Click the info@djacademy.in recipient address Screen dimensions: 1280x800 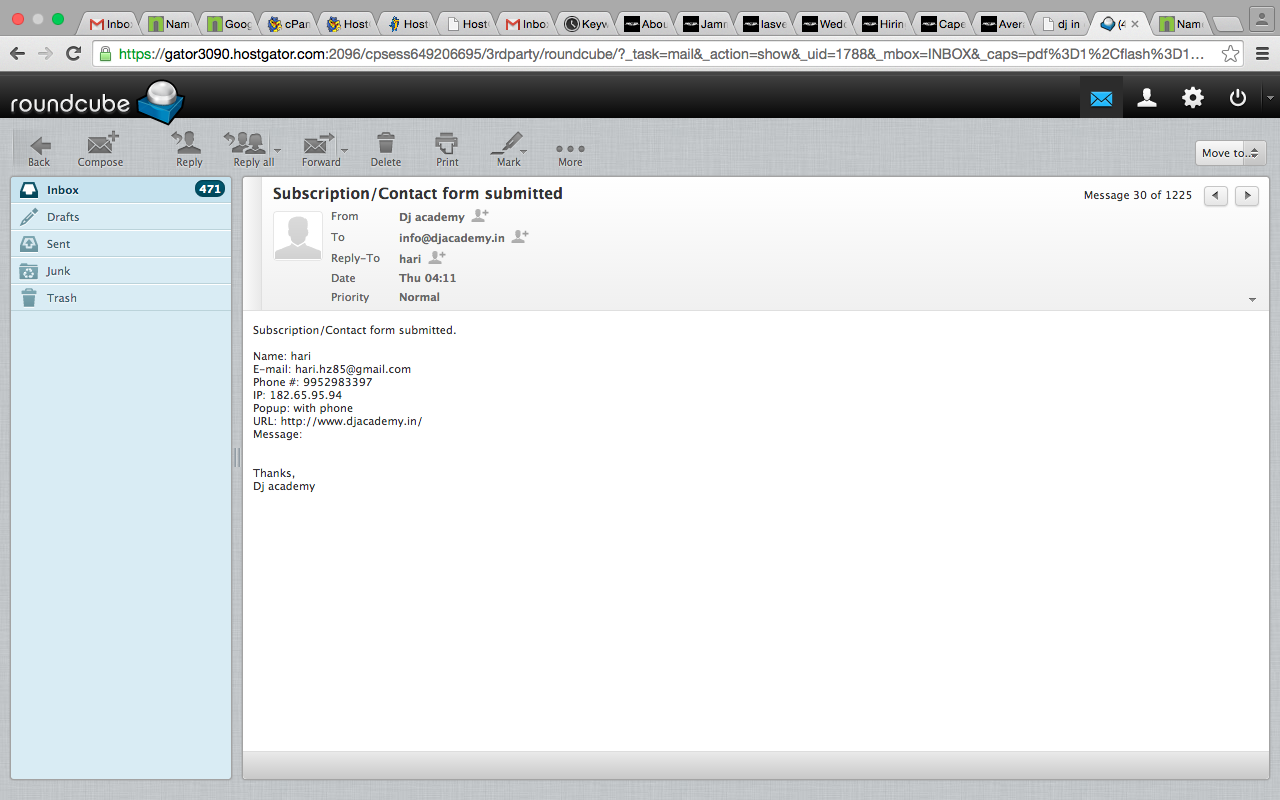pos(452,238)
